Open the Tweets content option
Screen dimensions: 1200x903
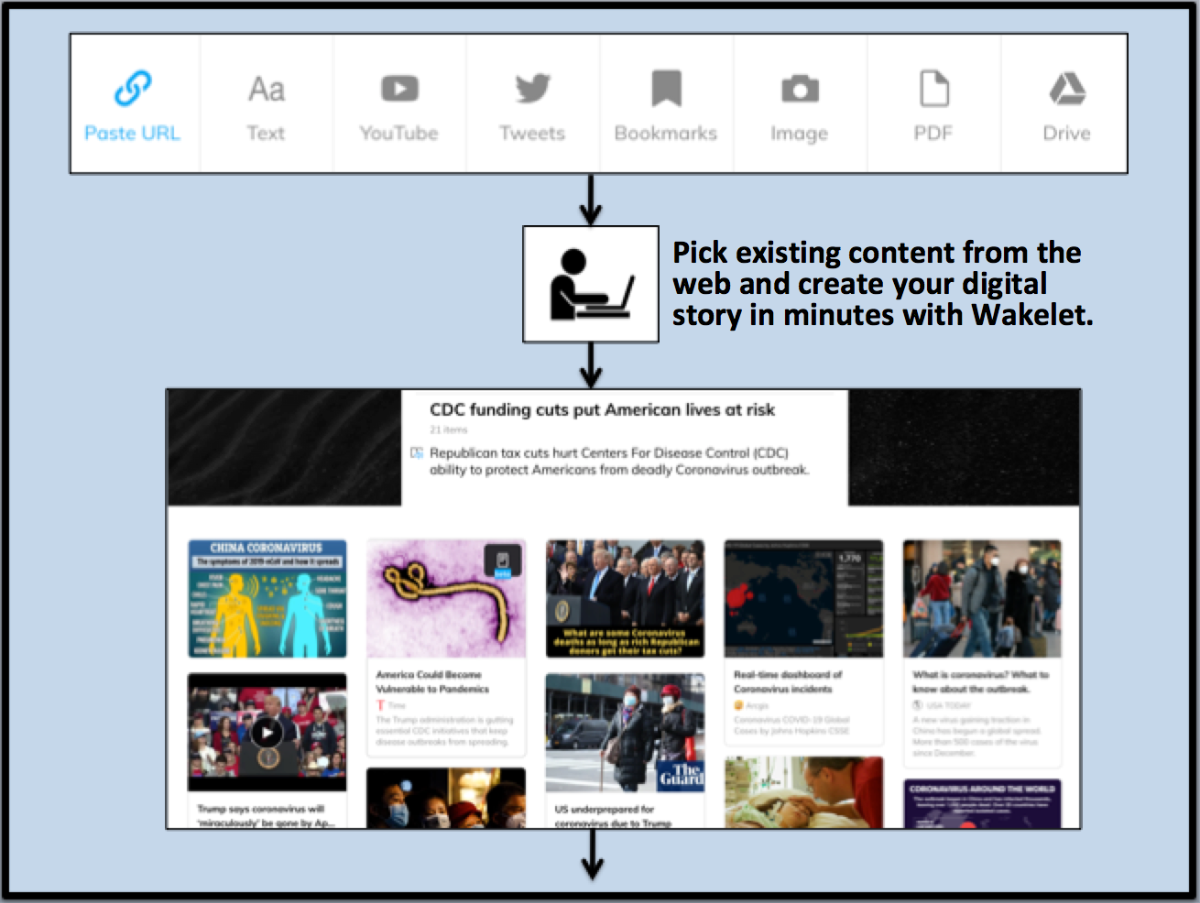pos(532,104)
